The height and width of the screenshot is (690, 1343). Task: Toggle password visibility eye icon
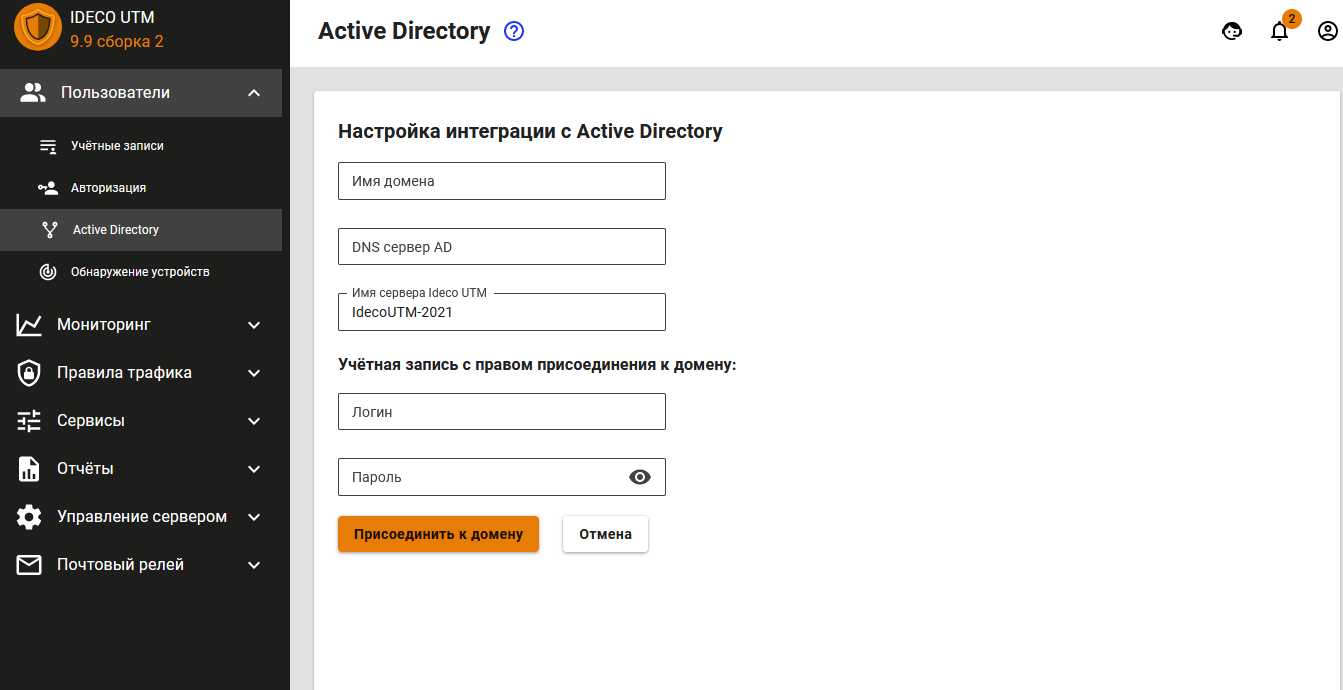[640, 477]
